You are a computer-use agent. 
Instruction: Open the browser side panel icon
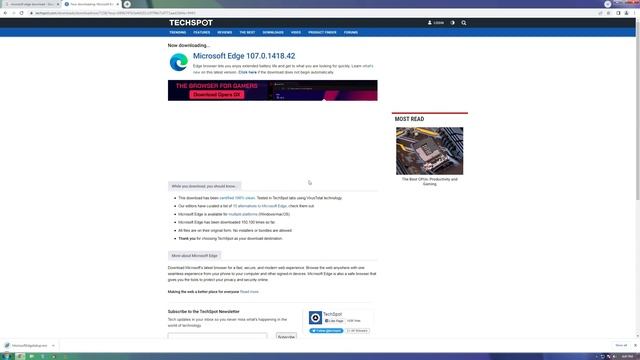tap(618, 13)
